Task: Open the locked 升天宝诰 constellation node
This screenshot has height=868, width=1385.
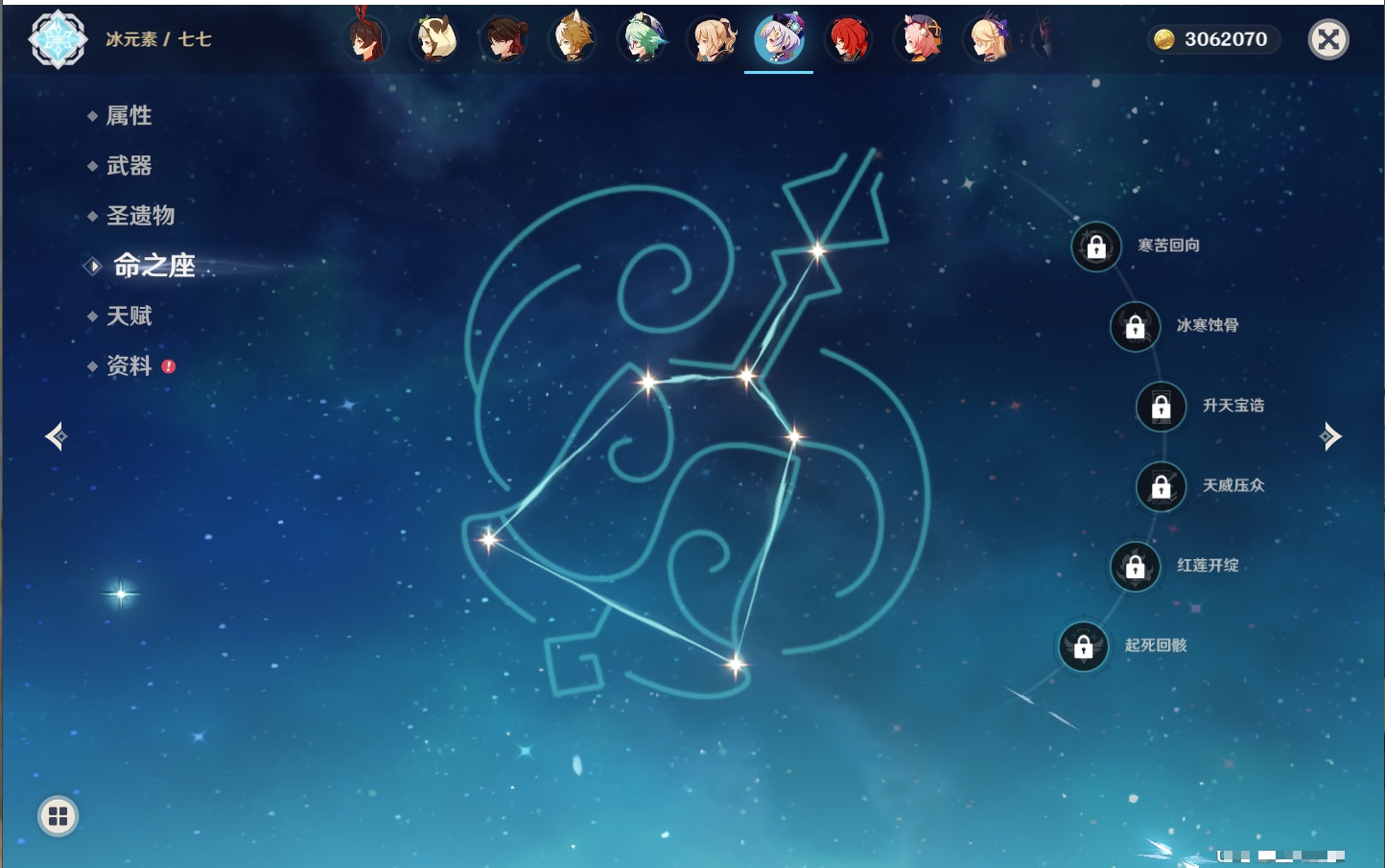Action: tap(1162, 407)
